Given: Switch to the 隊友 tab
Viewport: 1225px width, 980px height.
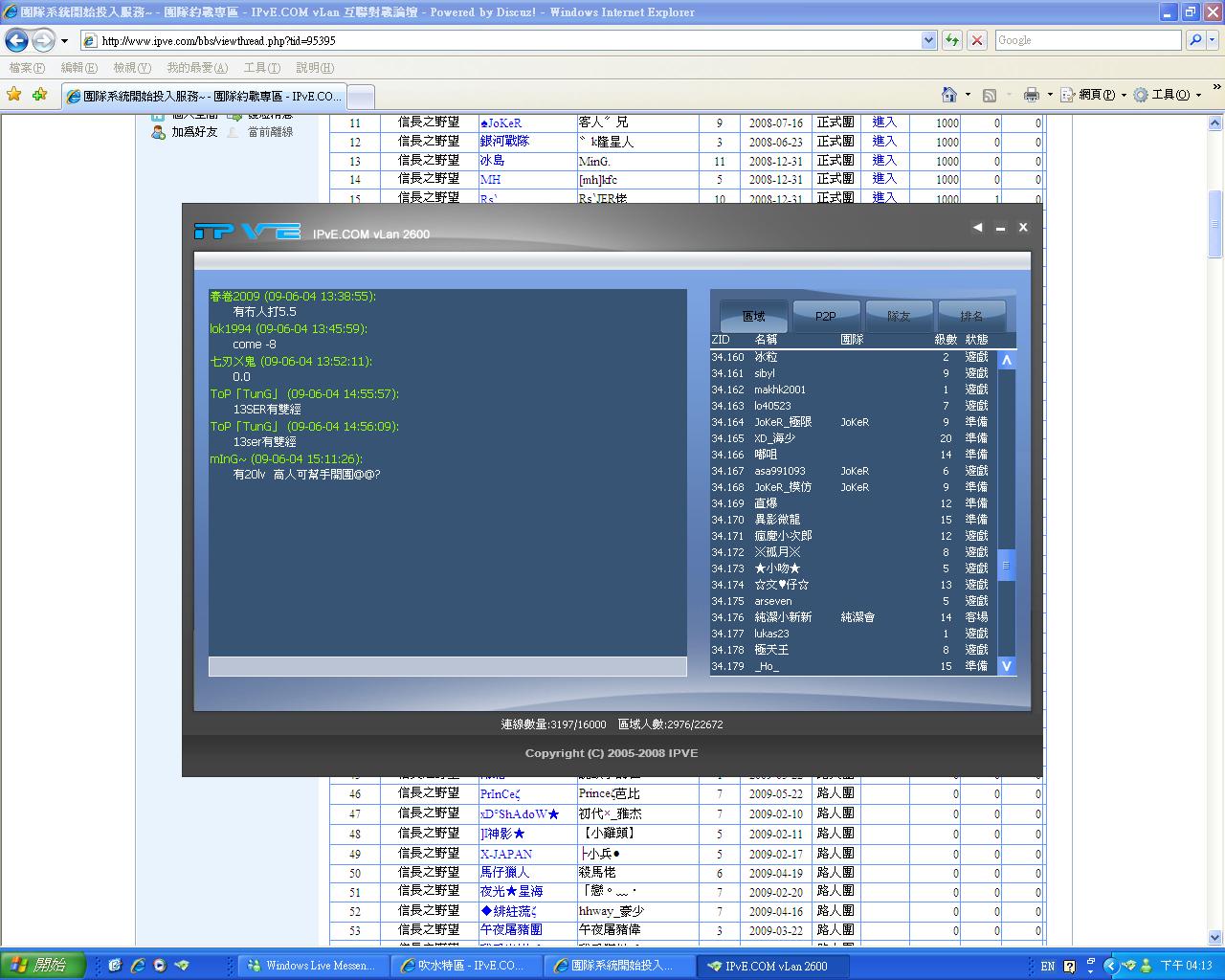Looking at the screenshot, I should 899,316.
